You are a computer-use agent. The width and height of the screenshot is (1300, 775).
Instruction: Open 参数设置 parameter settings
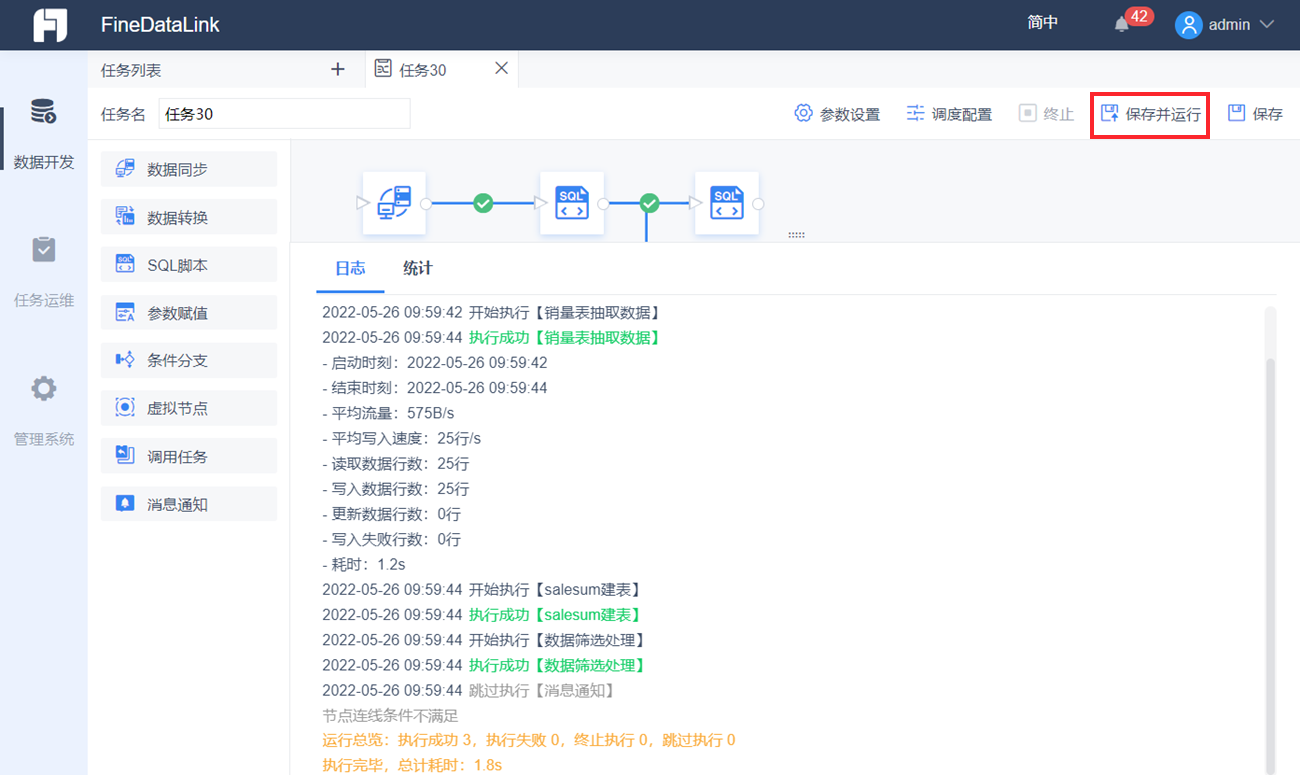837,114
